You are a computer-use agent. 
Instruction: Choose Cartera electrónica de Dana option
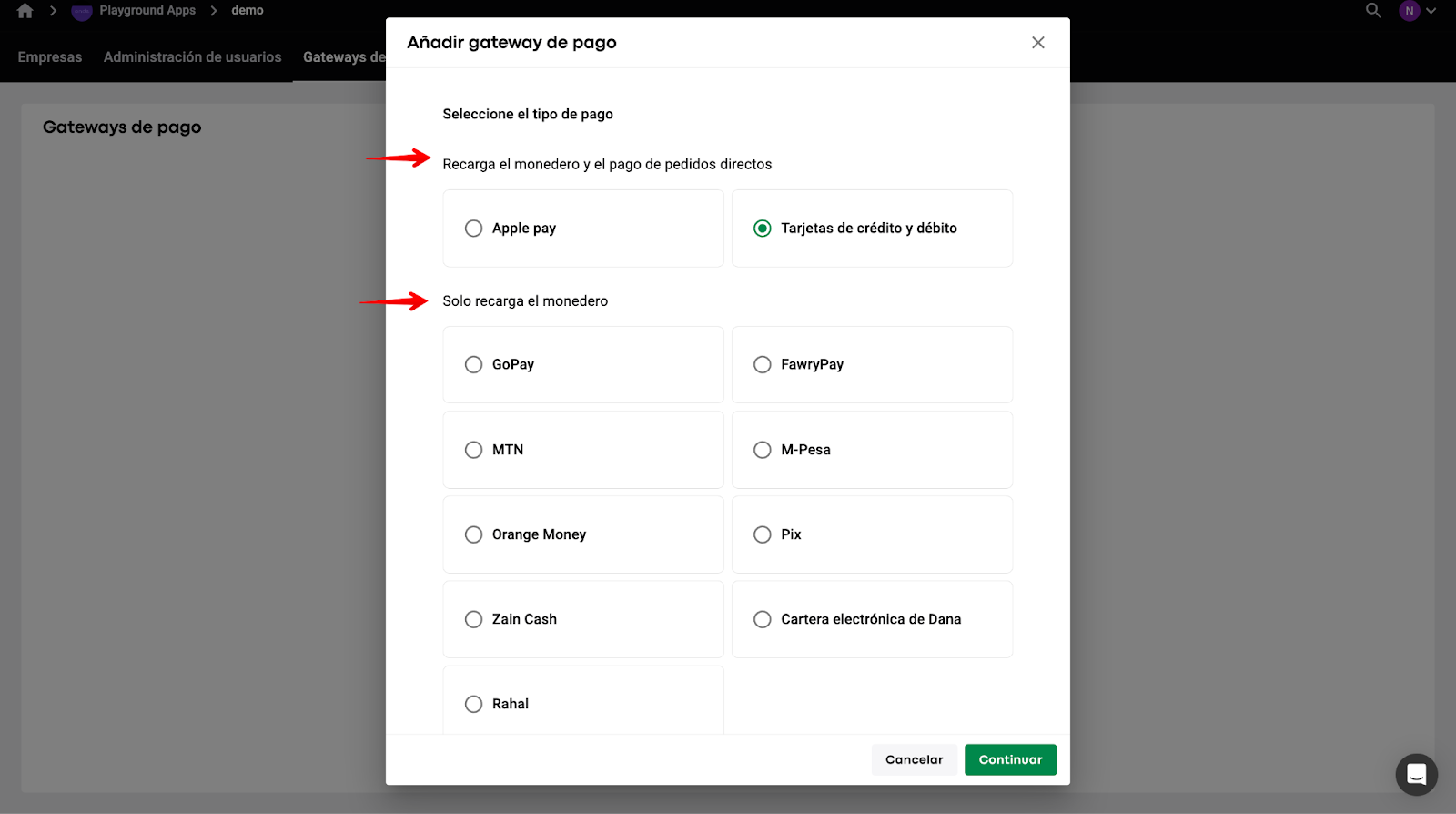pos(763,619)
